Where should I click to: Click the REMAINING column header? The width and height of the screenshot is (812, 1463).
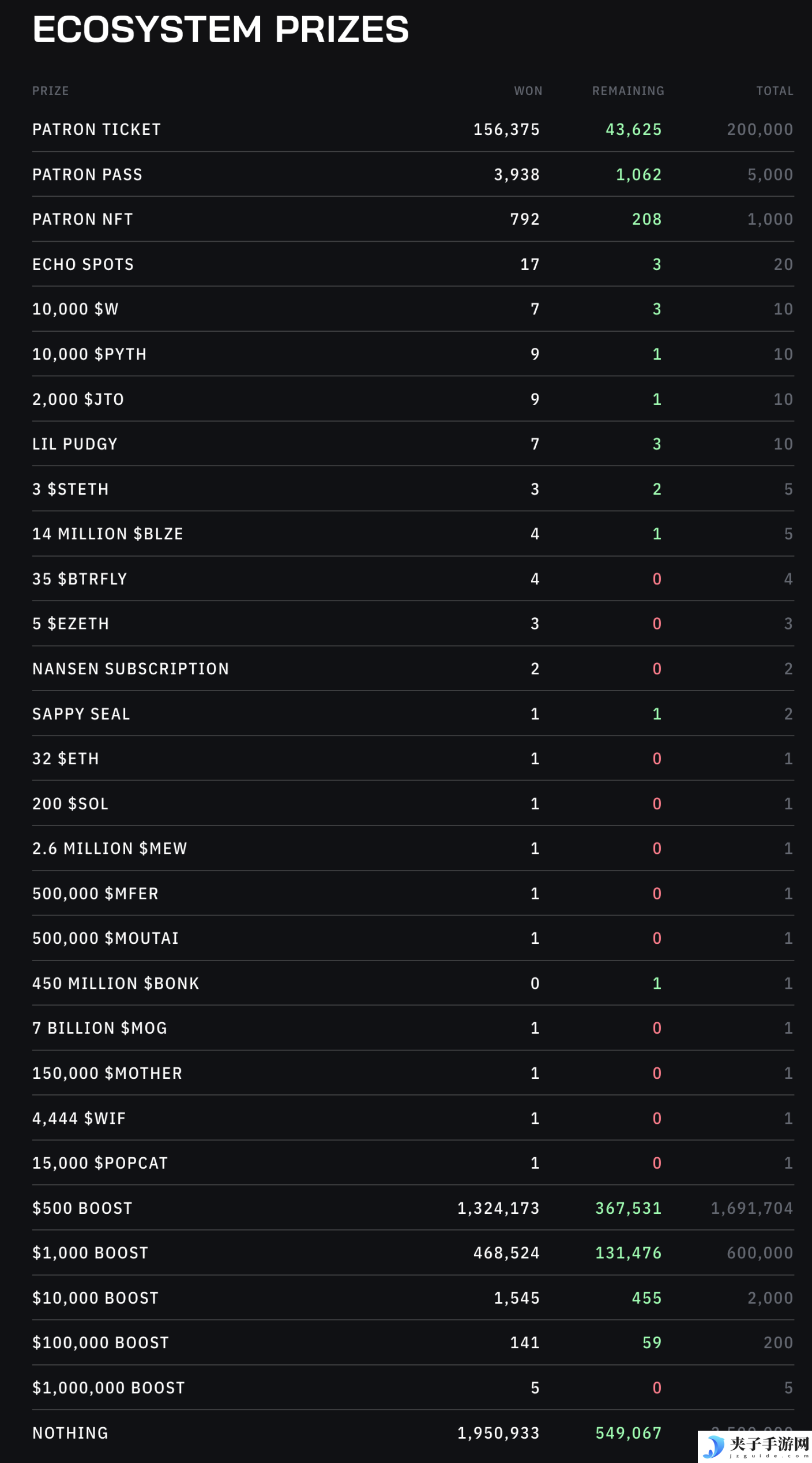click(x=628, y=91)
